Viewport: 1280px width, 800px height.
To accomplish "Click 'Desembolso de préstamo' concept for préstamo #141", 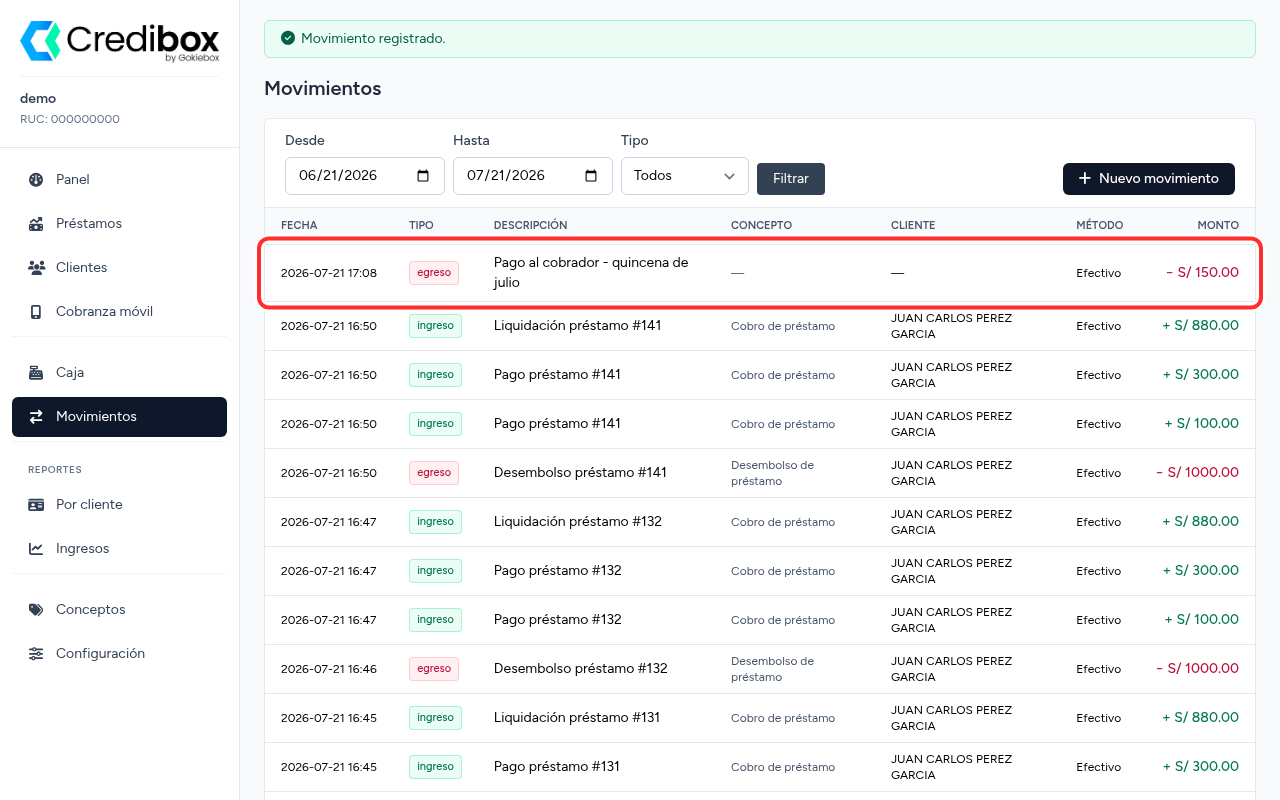I will tap(772, 473).
